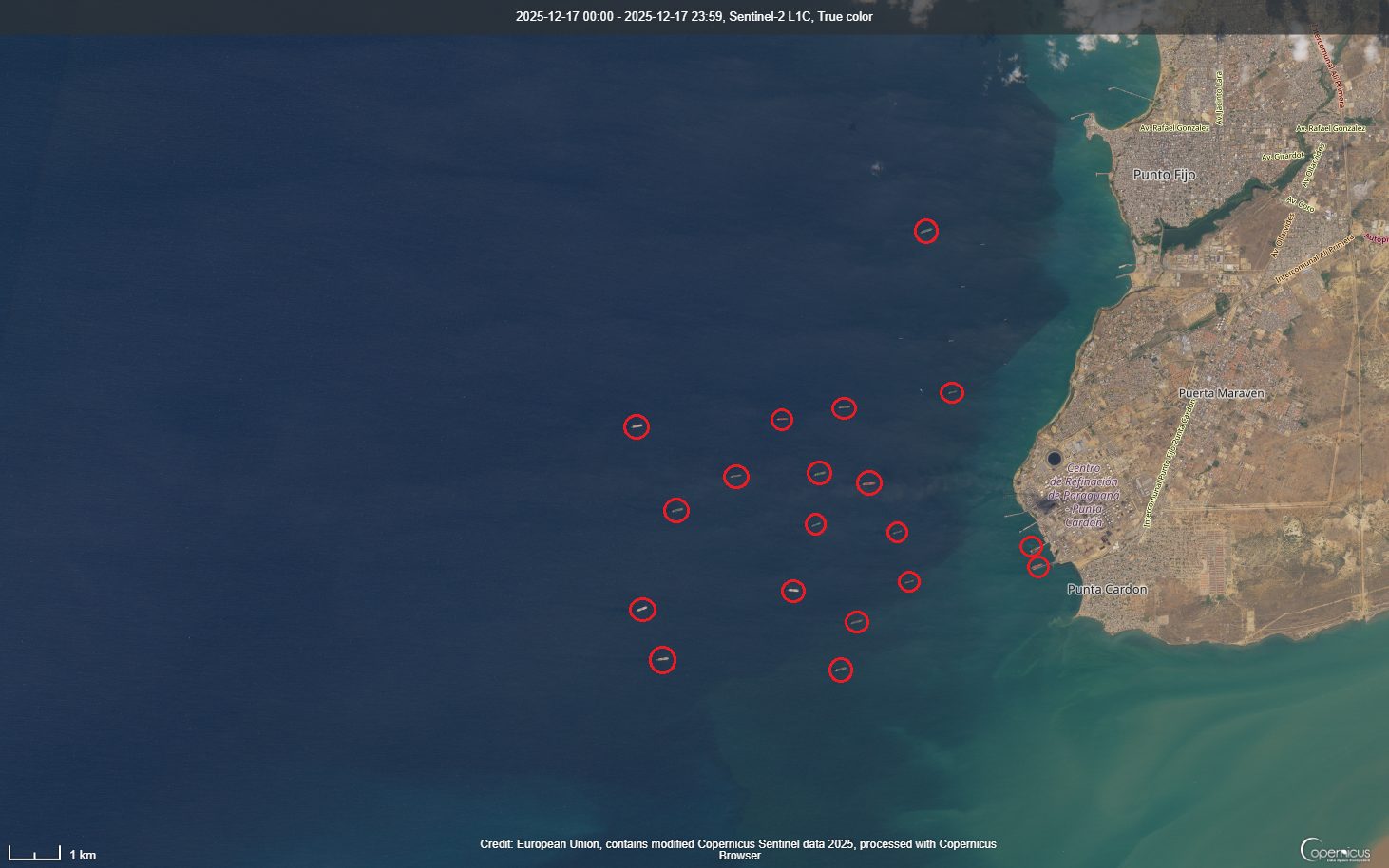This screenshot has width=1389, height=868.
Task: Click the Av. Jacinto Lara road label
Action: click(1220, 97)
